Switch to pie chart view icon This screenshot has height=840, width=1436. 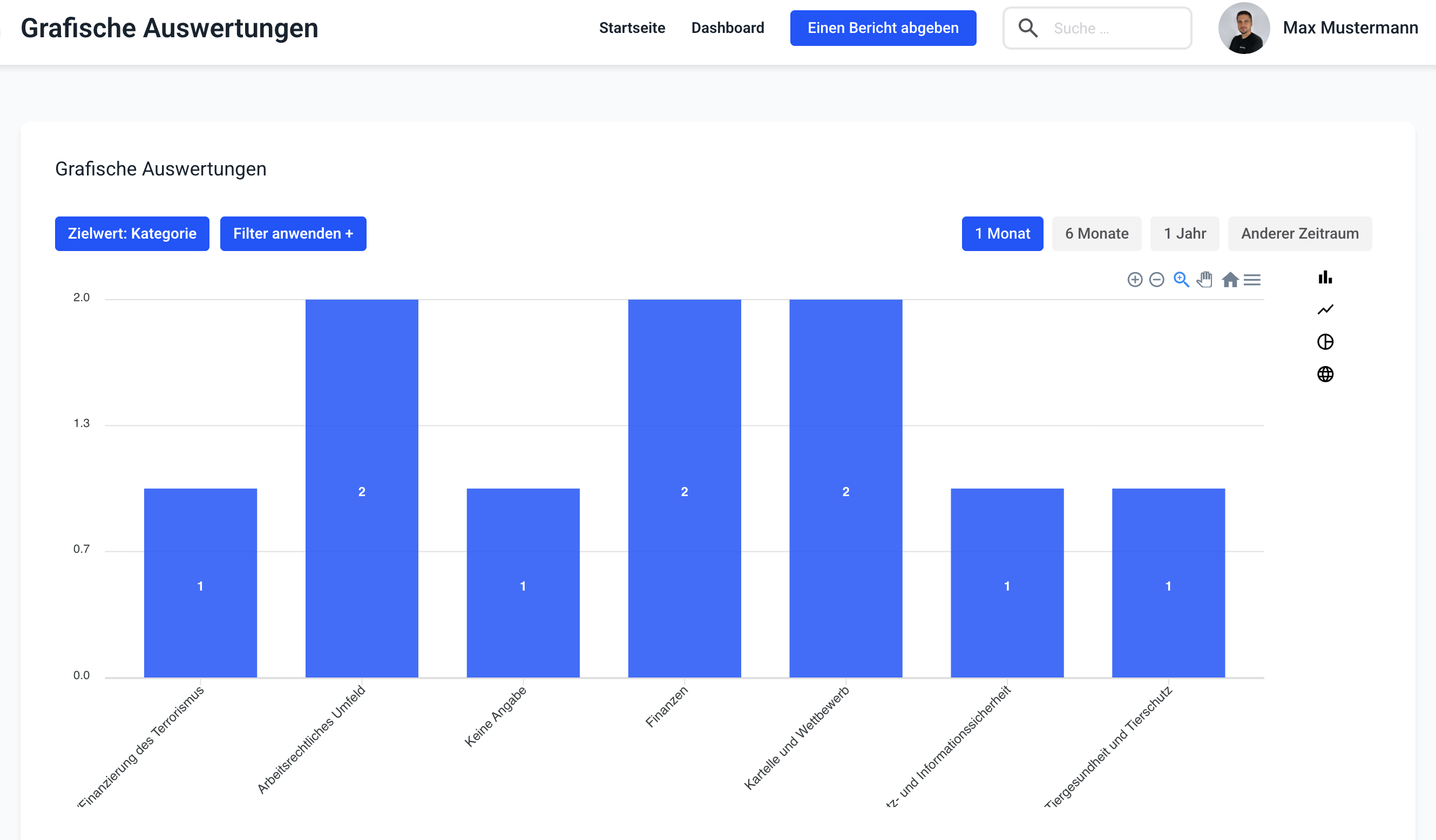[x=1325, y=342]
